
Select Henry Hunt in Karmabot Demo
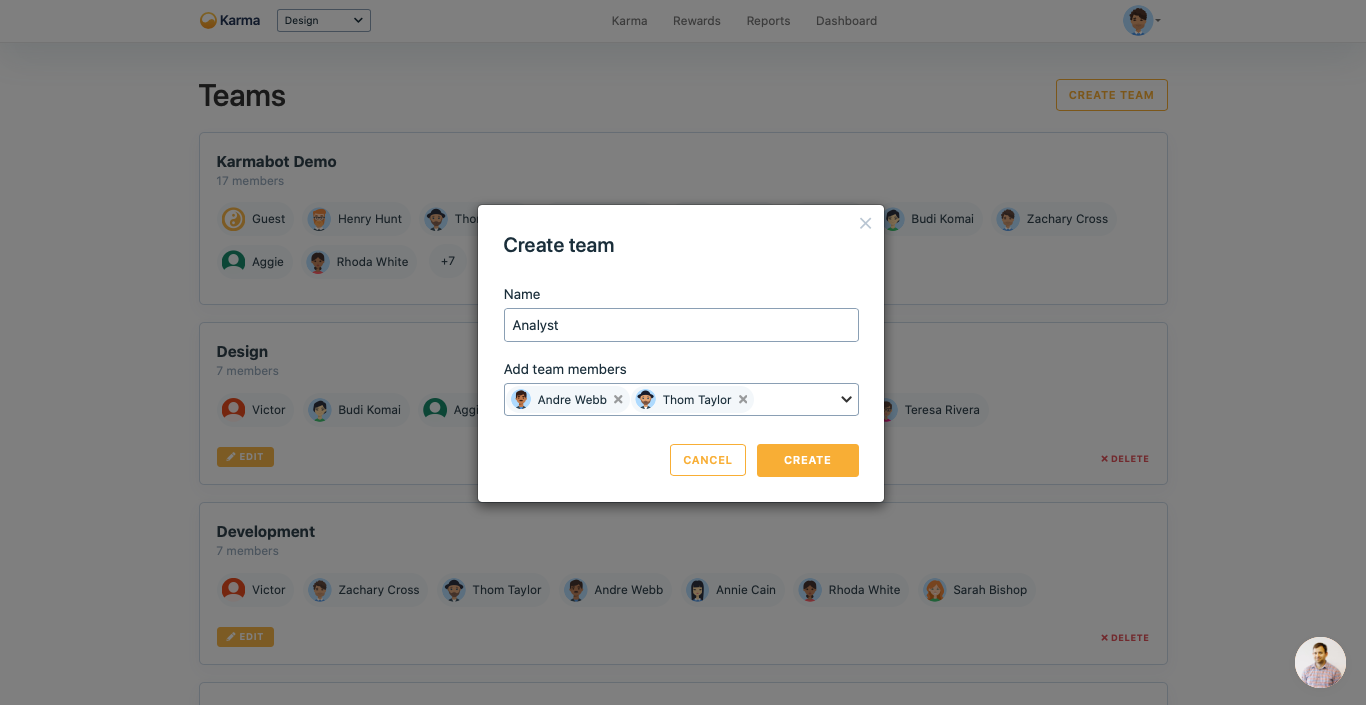[x=355, y=219]
